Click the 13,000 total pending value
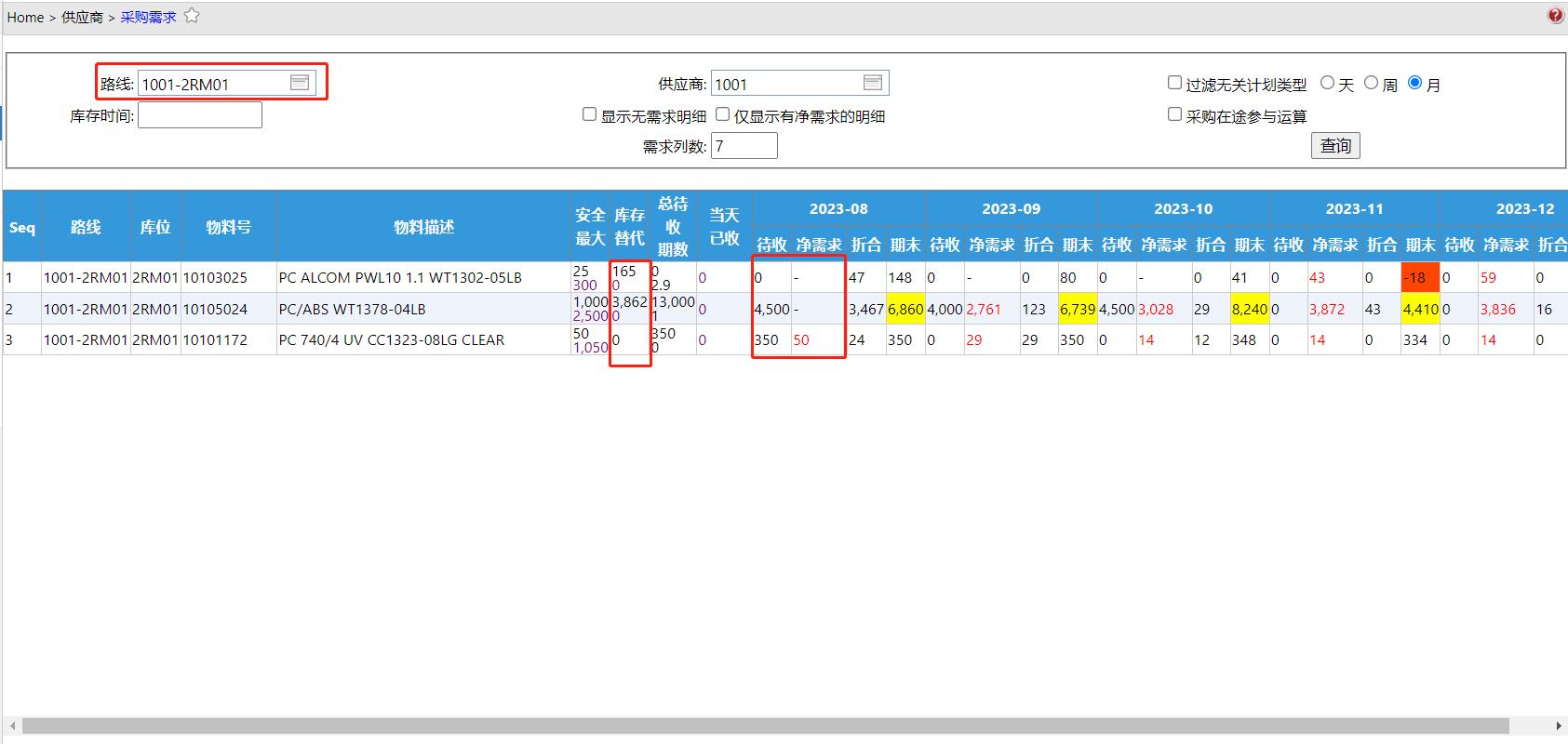Image resolution: width=1568 pixels, height=744 pixels. pyautogui.click(x=673, y=302)
